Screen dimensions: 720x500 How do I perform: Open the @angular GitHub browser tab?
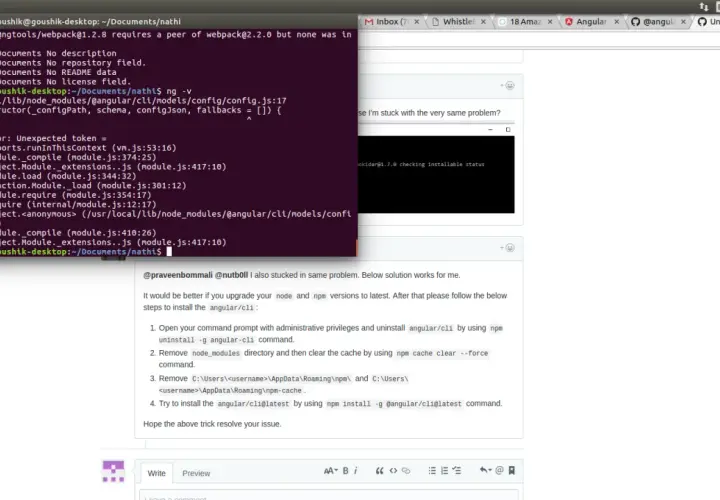[658, 22]
